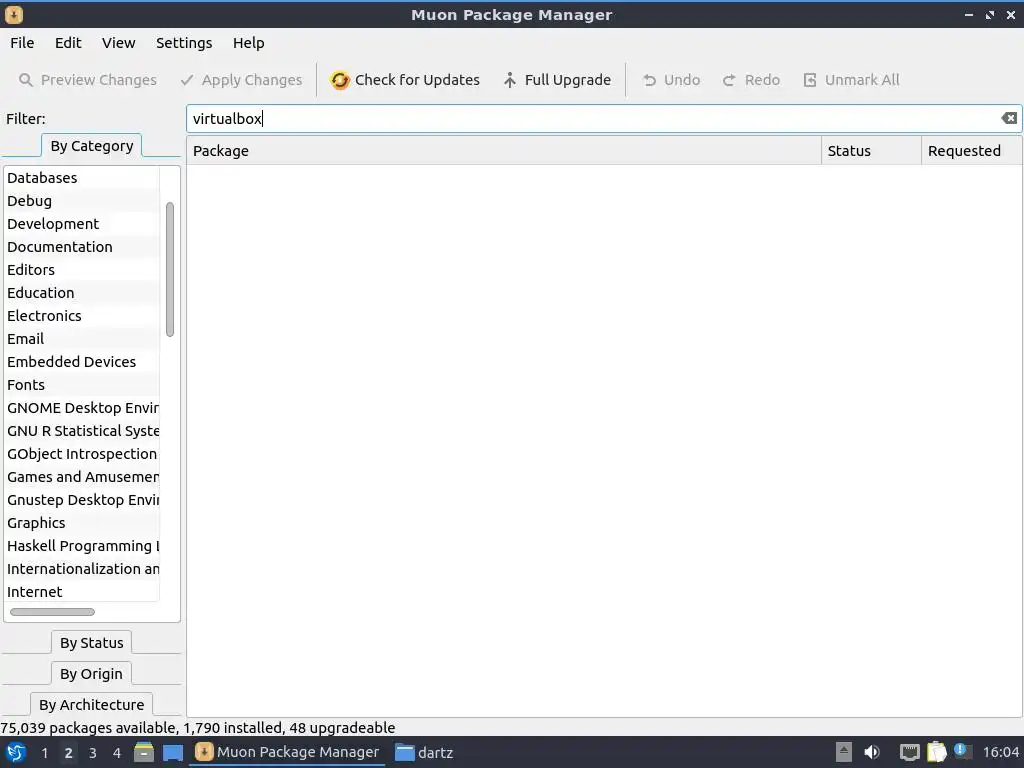1024x768 pixels.
Task: Click the volume speaker tray icon
Action: click(x=872, y=752)
